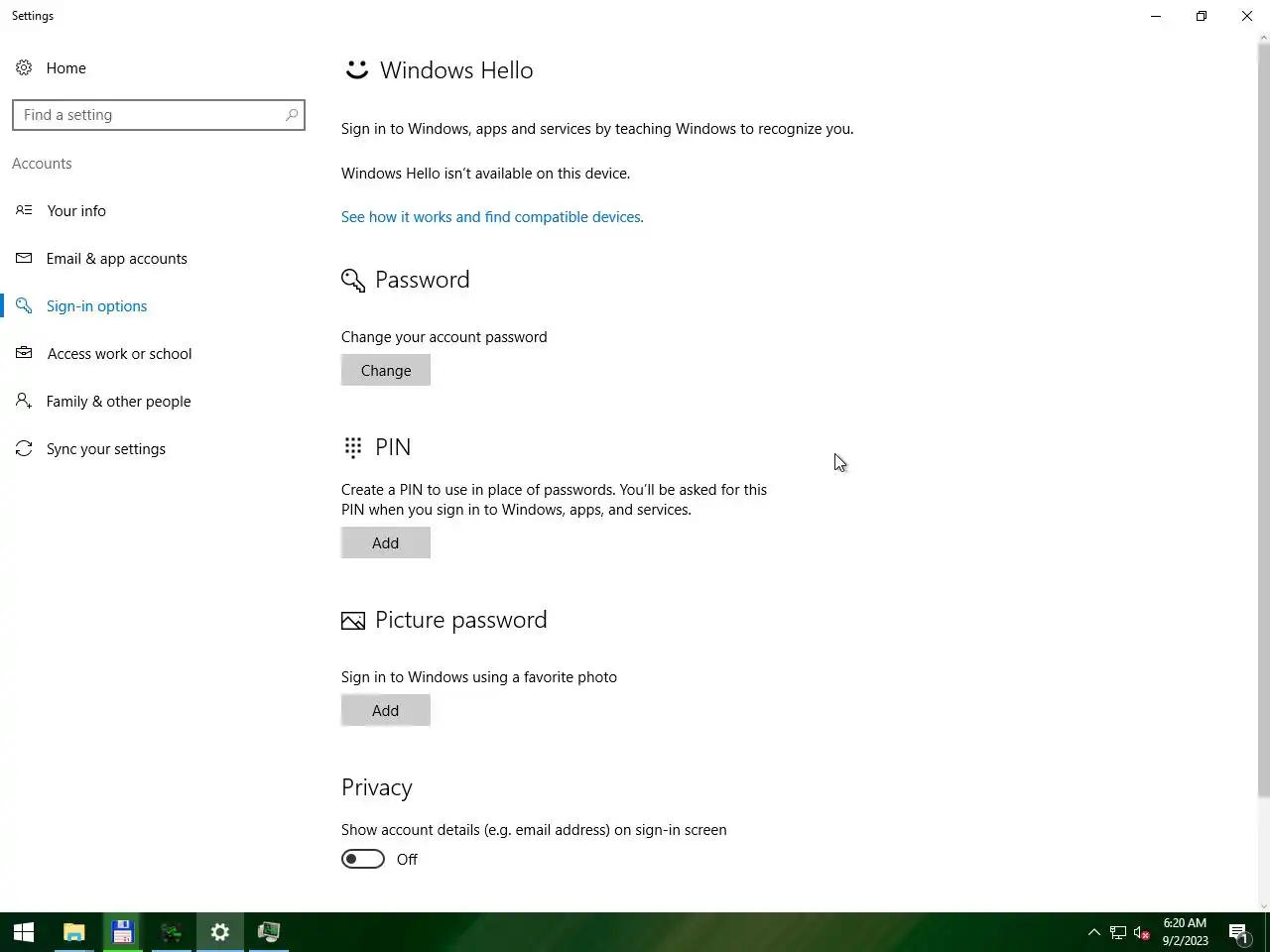Click the network tray icon
Viewport: 1270px width, 952px height.
pyautogui.click(x=1118, y=932)
